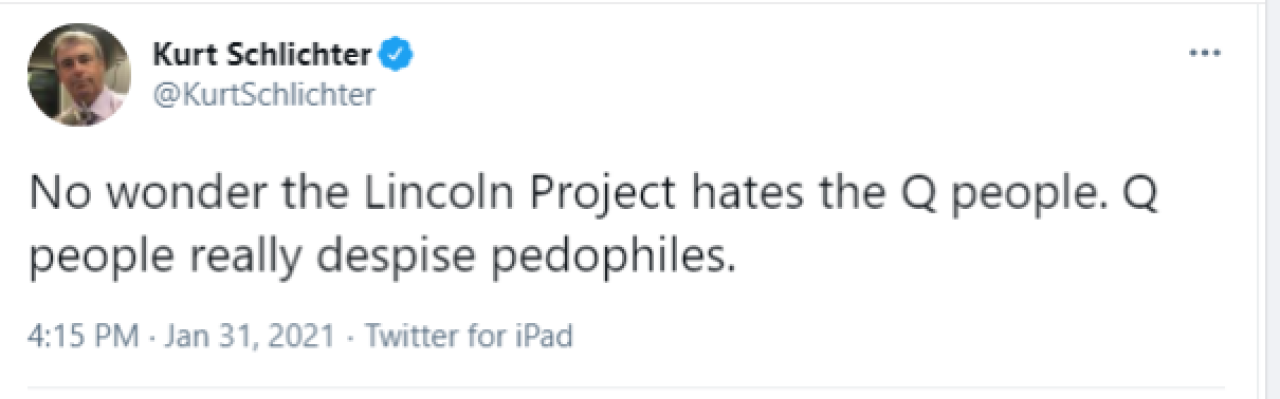1280x399 pixels.
Task: Open the tweet's three-dot more options menu
Action: click(x=1205, y=53)
